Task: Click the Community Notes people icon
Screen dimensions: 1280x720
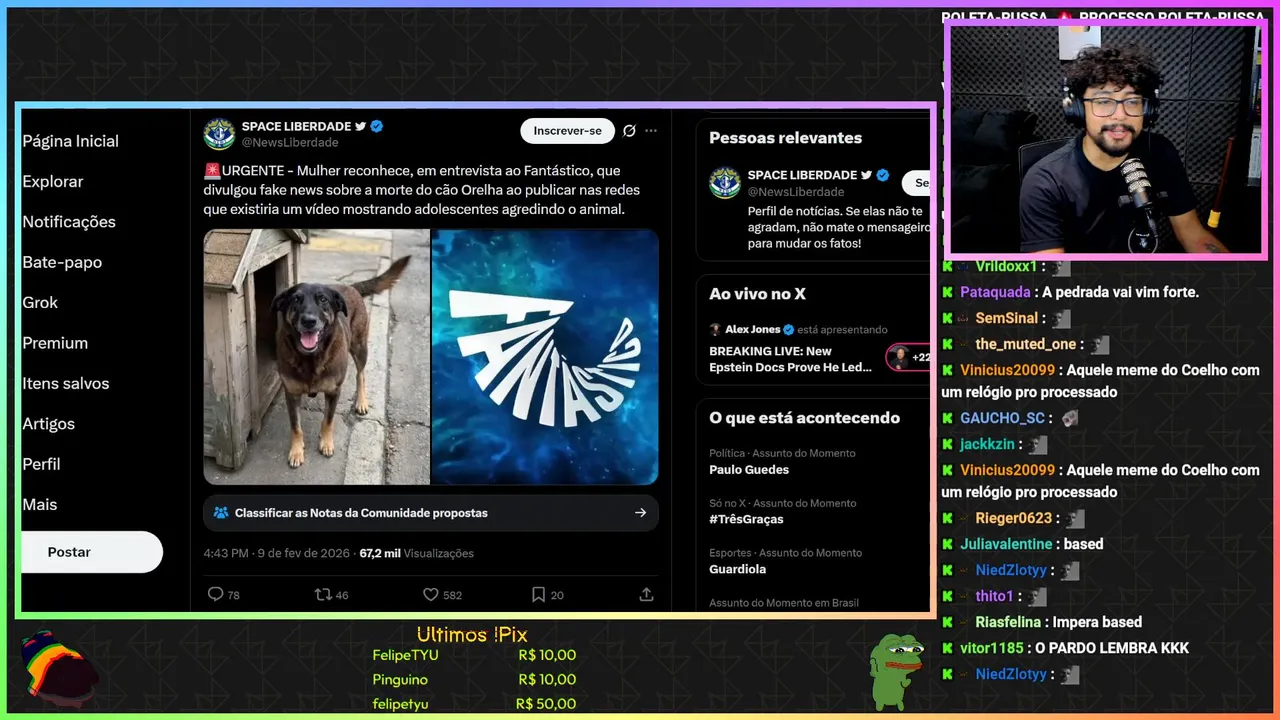Action: [221, 513]
